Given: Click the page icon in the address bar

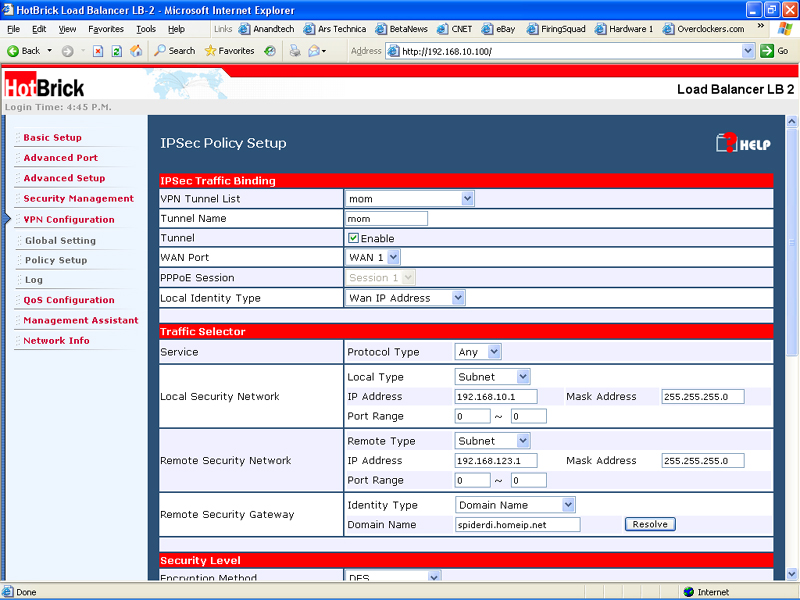Looking at the screenshot, I should click(x=393, y=51).
